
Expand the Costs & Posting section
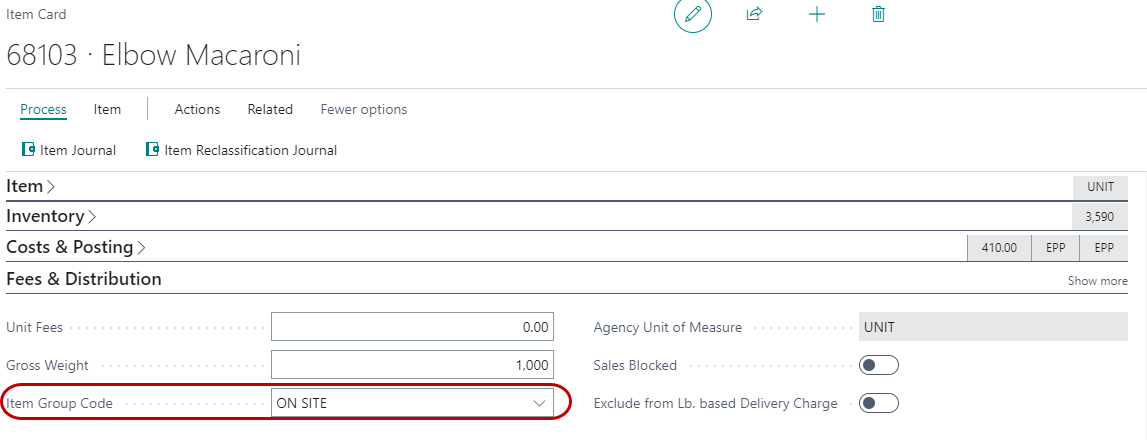click(x=75, y=247)
